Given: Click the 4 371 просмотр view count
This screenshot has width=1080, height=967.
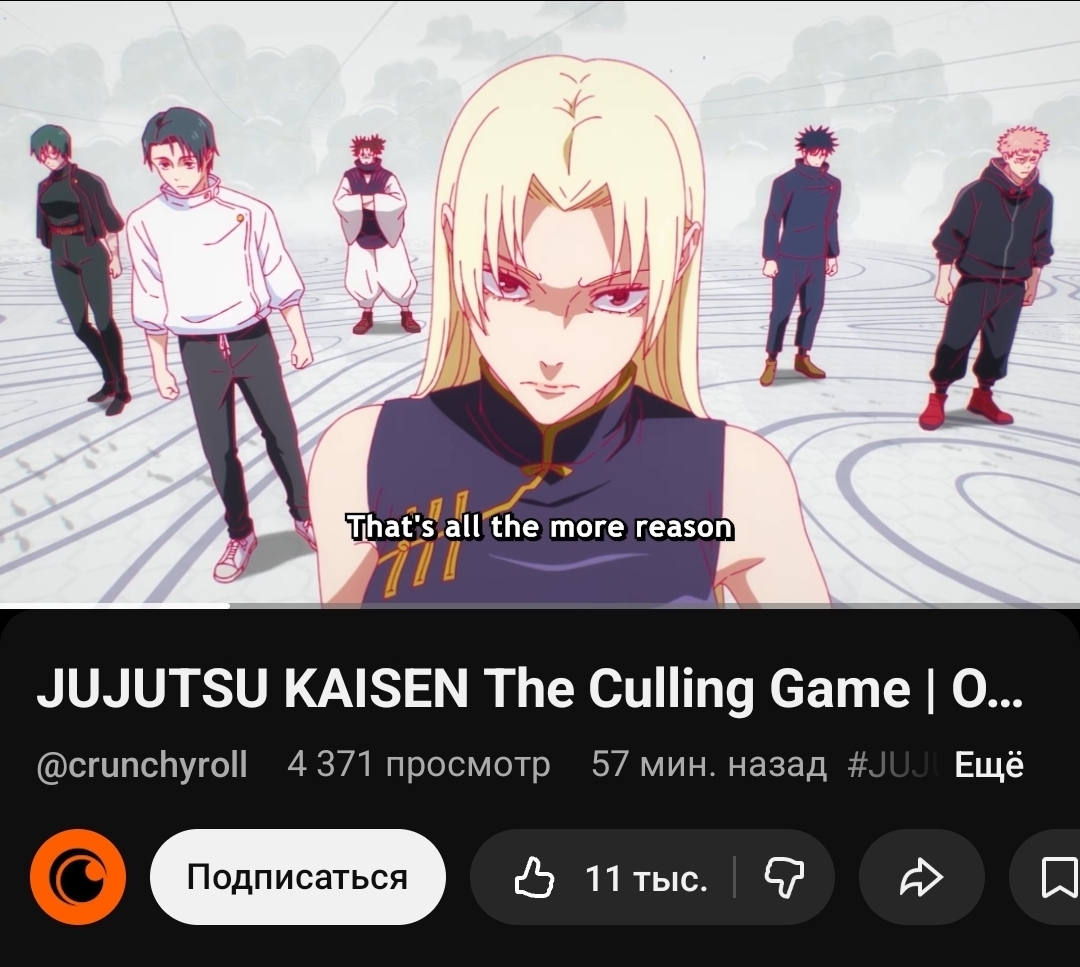Looking at the screenshot, I should 419,765.
